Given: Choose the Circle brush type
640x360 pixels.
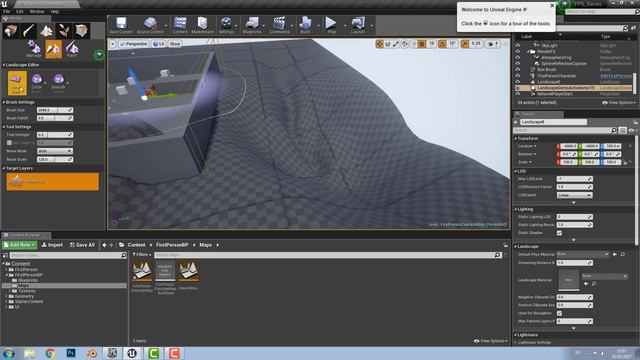Looking at the screenshot, I should 37,83.
